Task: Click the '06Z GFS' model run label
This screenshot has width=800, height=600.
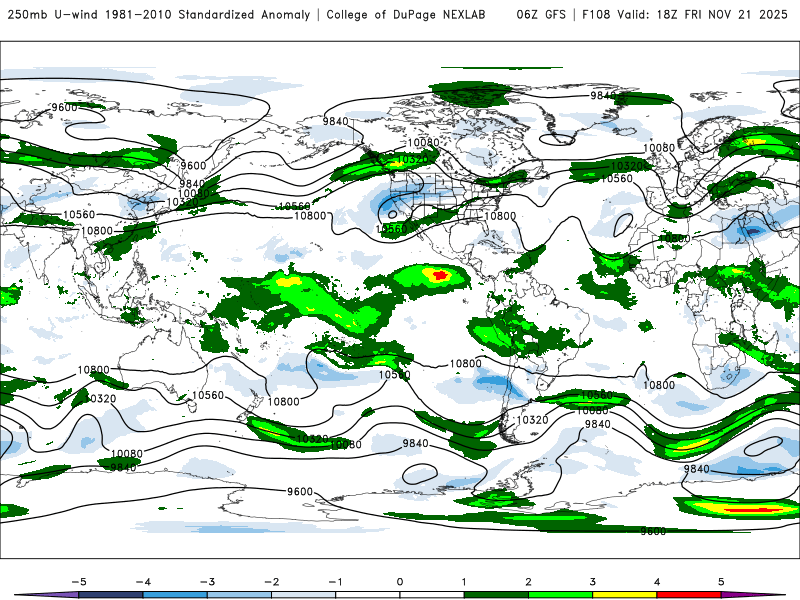Action: pos(541,15)
